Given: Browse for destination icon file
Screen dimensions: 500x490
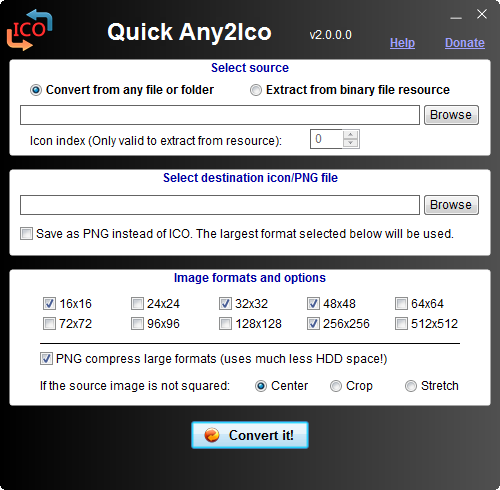Looking at the screenshot, I should [451, 205].
